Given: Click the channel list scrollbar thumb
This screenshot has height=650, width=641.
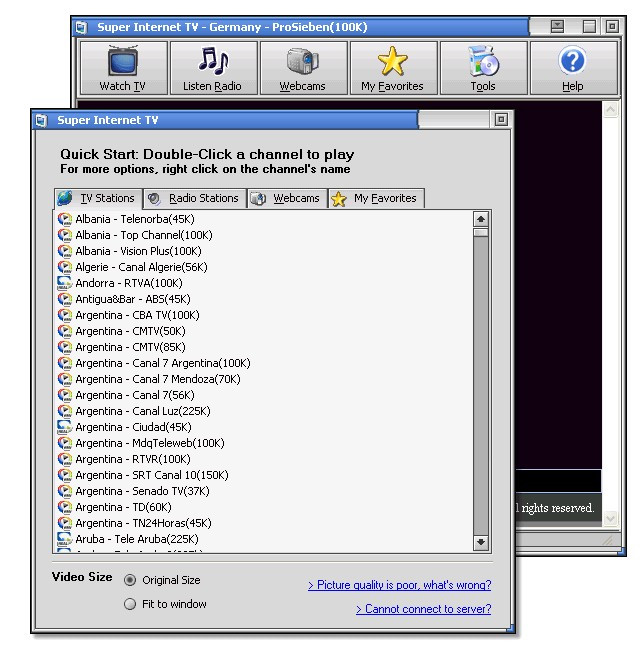Looking at the screenshot, I should tap(481, 233).
